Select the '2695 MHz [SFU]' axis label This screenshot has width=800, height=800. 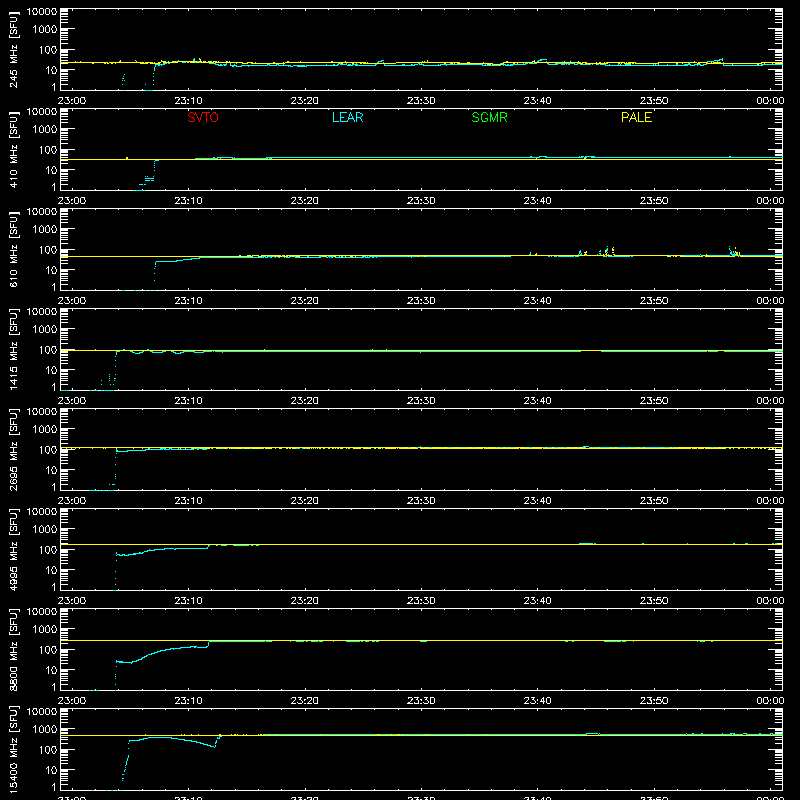pyautogui.click(x=14, y=450)
